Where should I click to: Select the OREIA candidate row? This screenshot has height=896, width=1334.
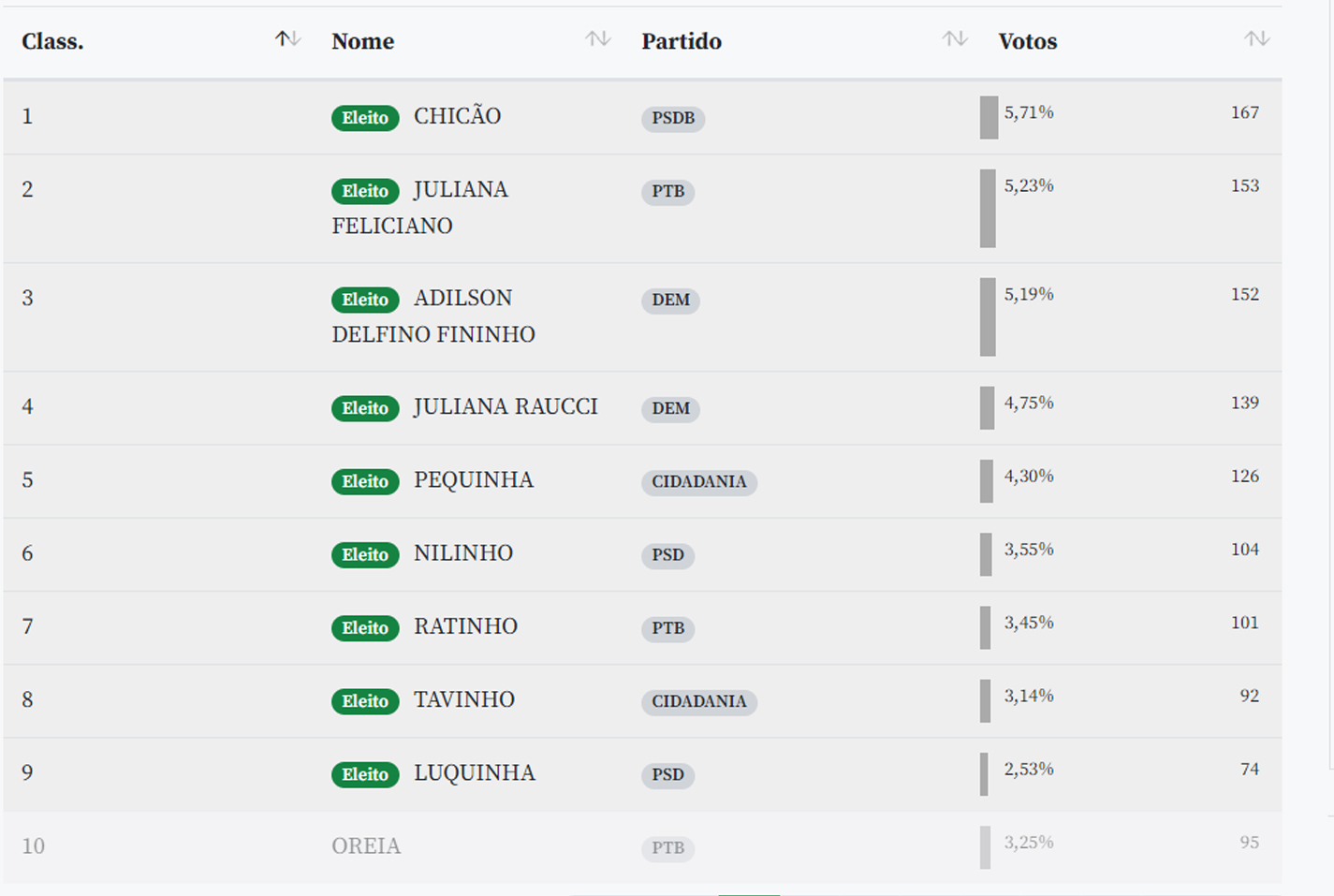tap(366, 846)
